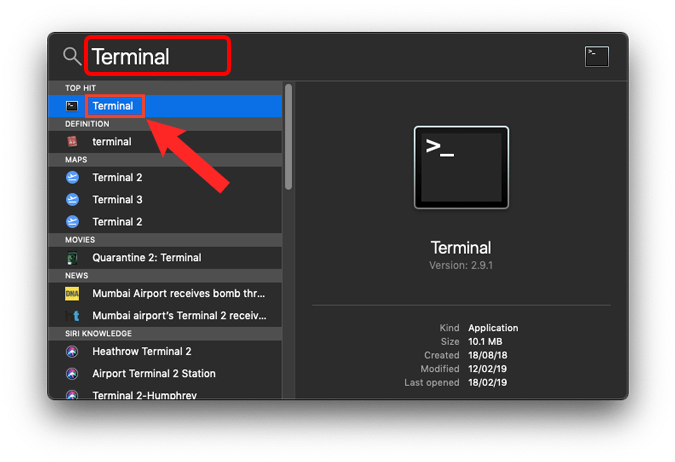Click the movie poster icon for Quarantine 2
This screenshot has width=675, height=462.
click(x=72, y=258)
